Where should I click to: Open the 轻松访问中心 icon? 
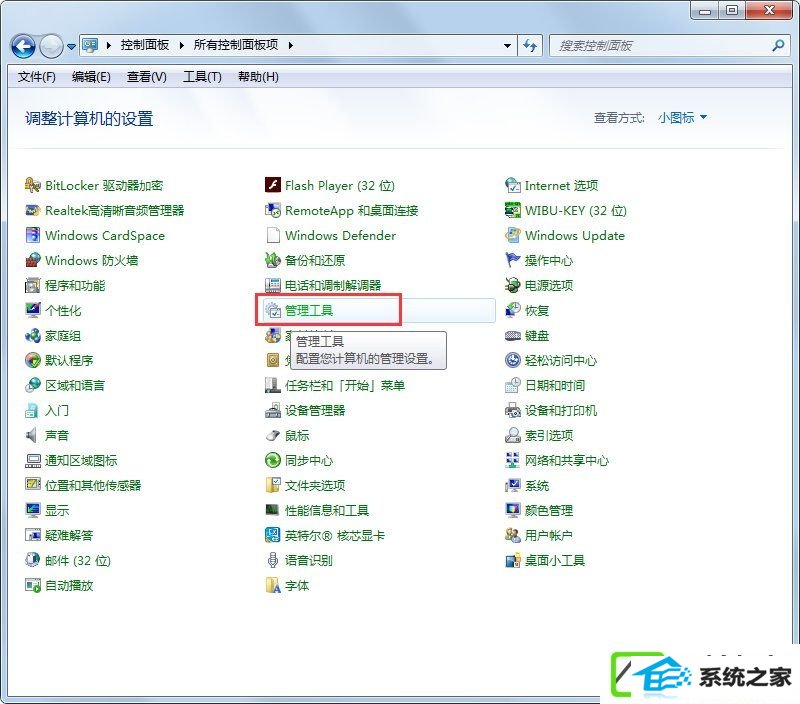[x=513, y=361]
